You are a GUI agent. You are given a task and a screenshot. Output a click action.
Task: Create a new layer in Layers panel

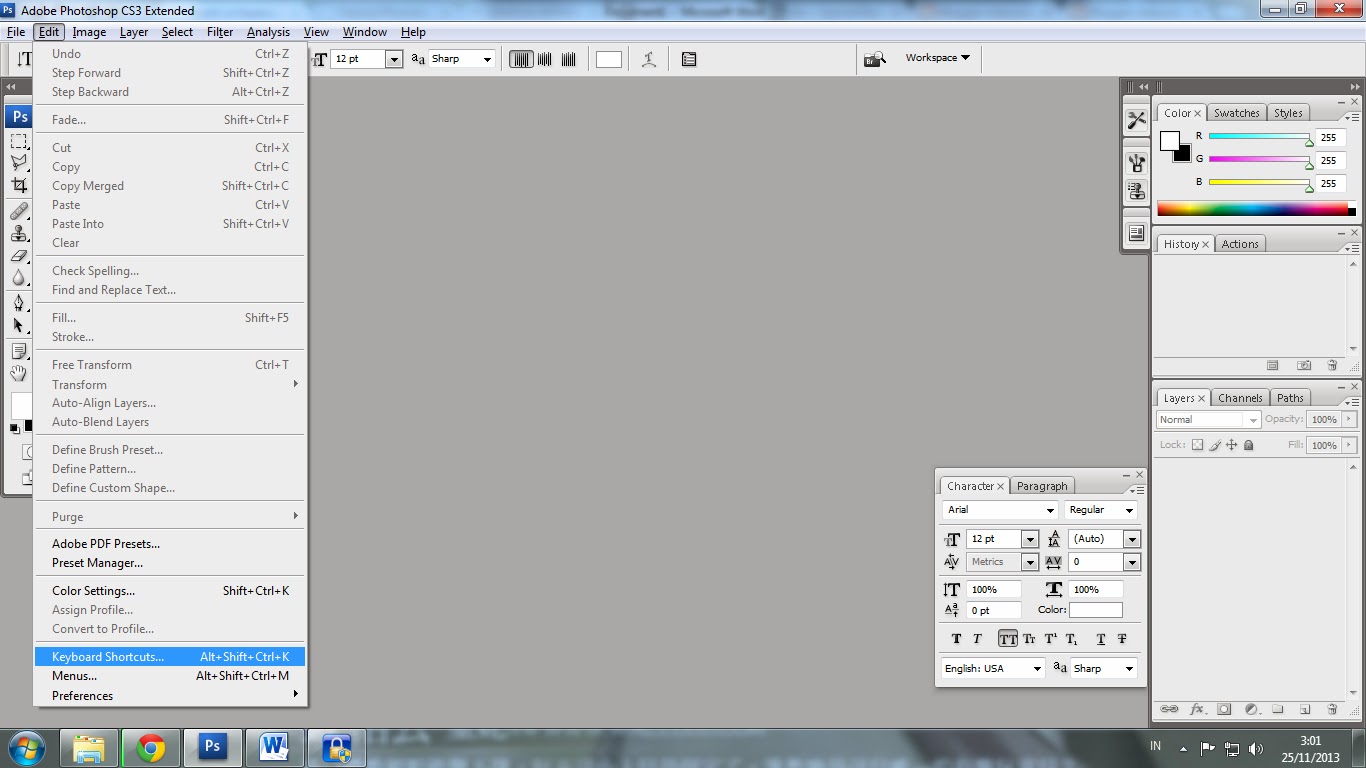1305,709
